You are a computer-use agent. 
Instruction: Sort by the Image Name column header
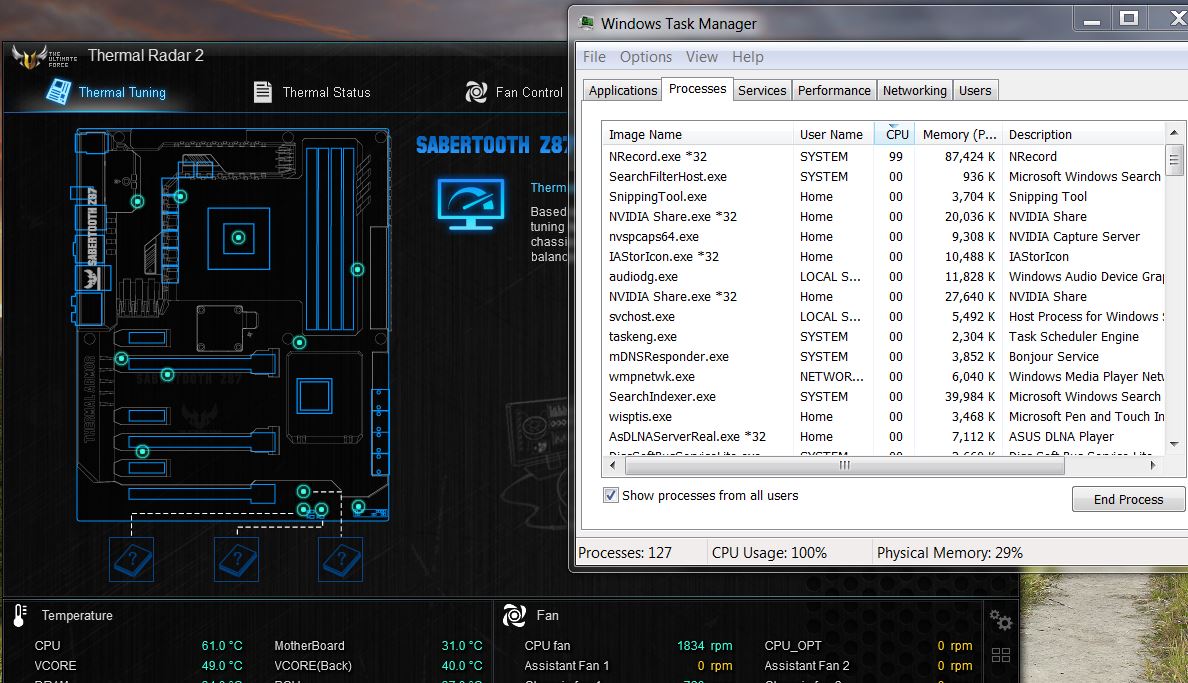click(698, 134)
